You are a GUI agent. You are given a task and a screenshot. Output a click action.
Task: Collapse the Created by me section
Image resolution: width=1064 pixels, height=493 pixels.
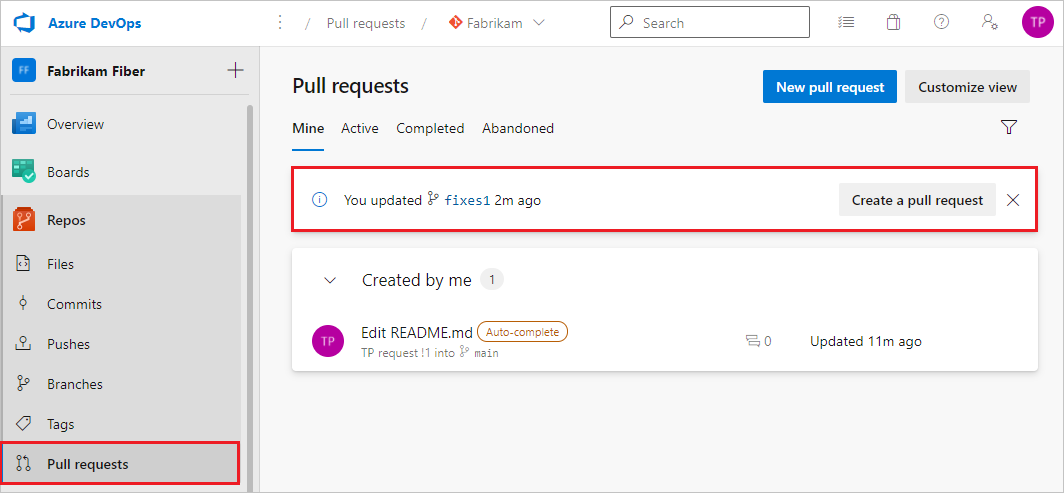(330, 280)
